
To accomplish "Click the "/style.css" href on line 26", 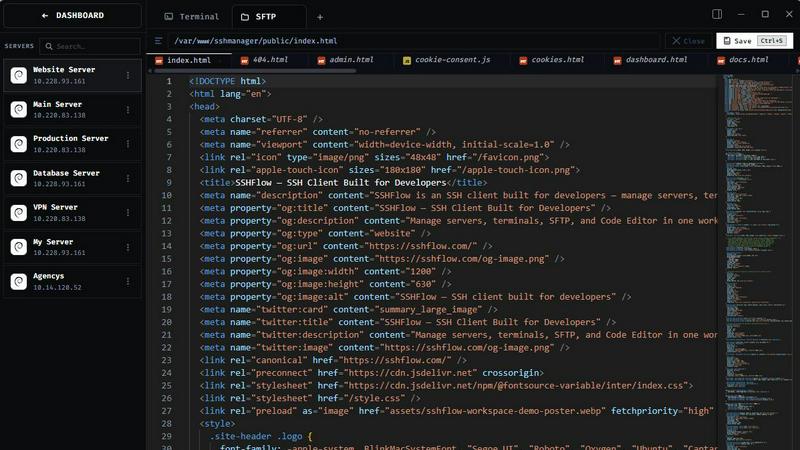I will pos(372,398).
